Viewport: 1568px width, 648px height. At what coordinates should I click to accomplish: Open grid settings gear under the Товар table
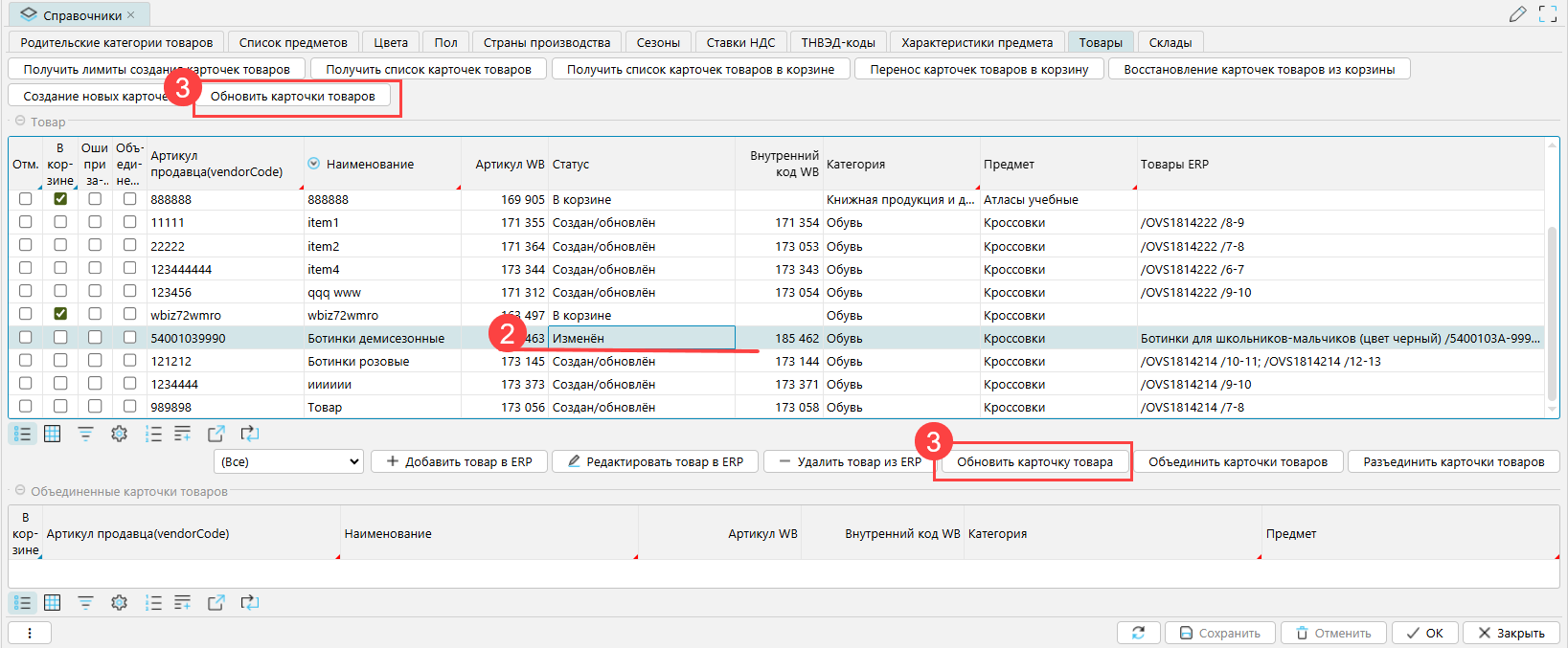point(119,434)
